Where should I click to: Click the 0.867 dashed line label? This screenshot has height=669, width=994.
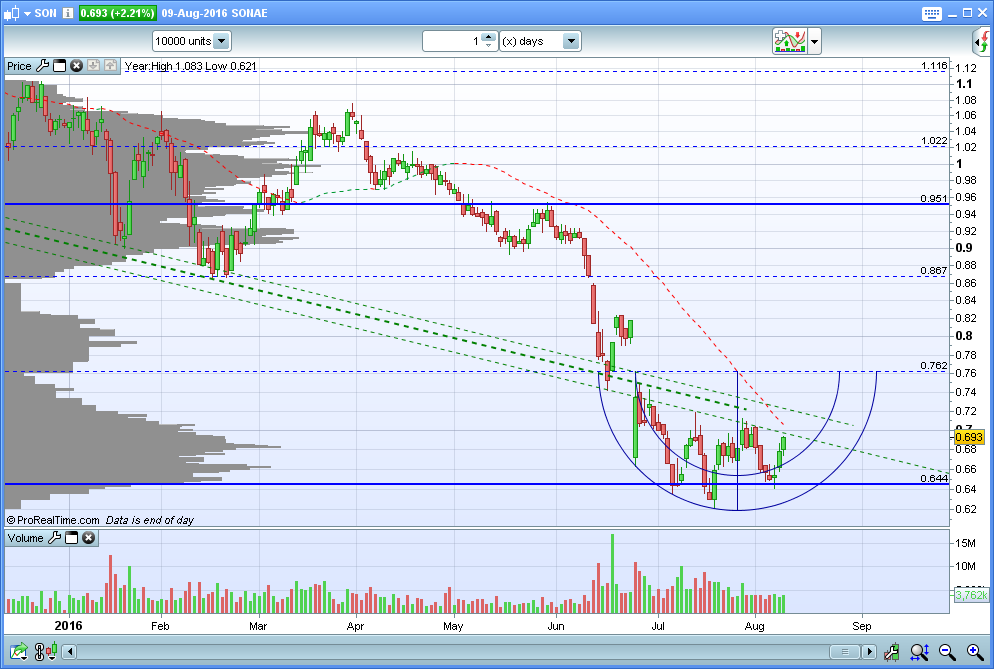click(934, 271)
